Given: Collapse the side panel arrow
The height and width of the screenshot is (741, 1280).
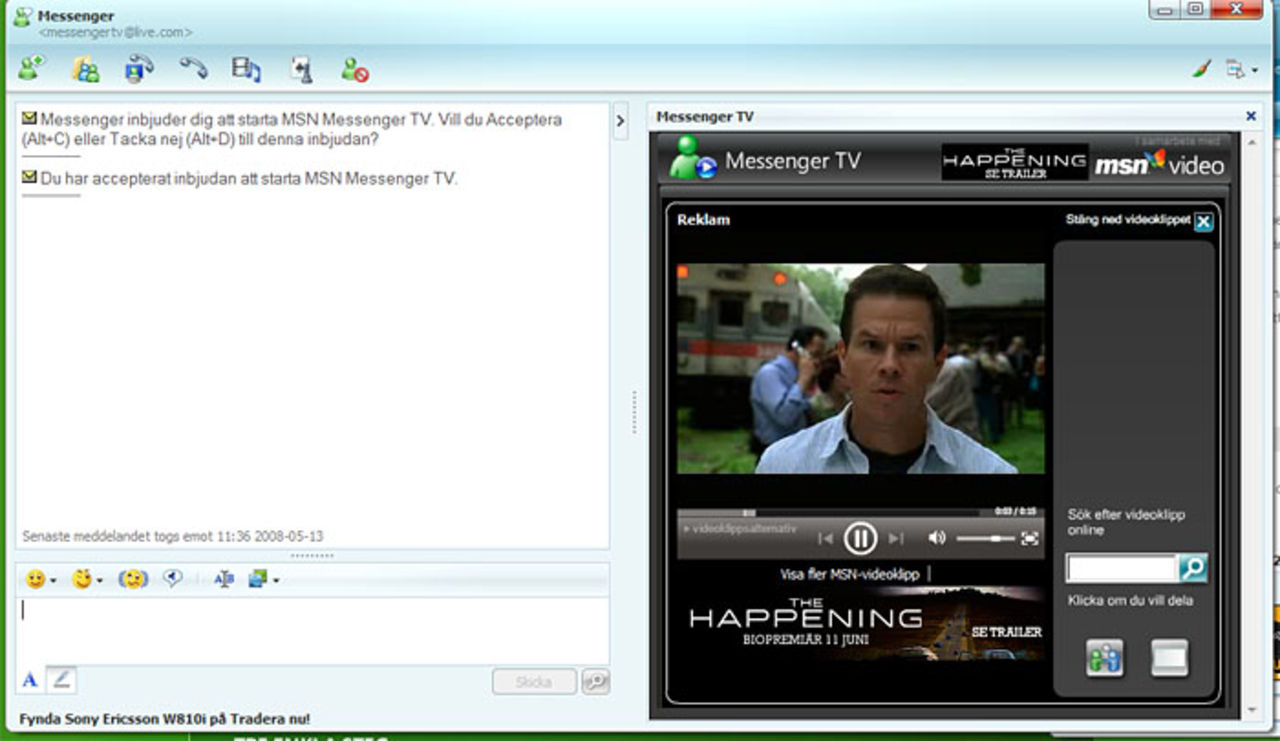Looking at the screenshot, I should tap(620, 121).
